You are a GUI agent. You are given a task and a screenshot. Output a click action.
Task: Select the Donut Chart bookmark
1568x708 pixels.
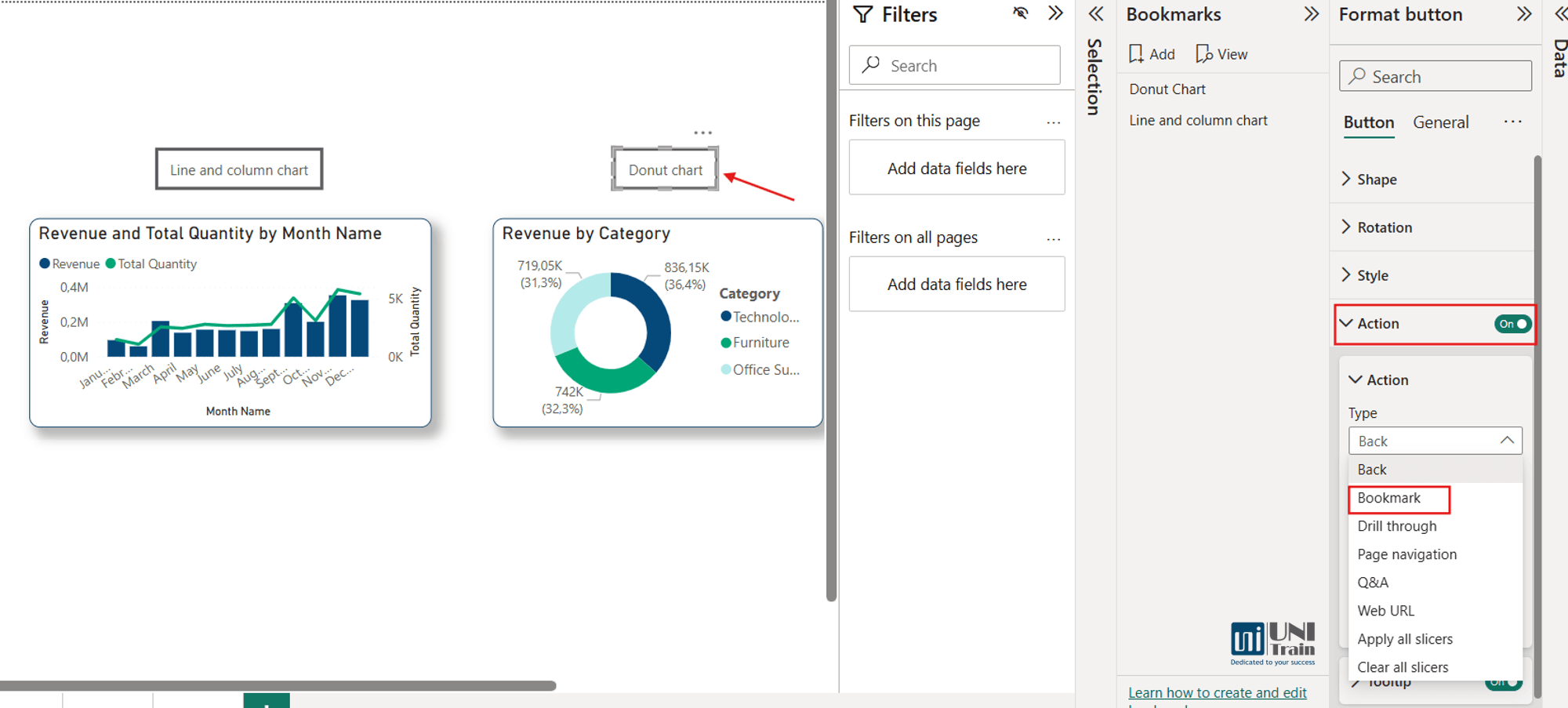click(x=1167, y=89)
